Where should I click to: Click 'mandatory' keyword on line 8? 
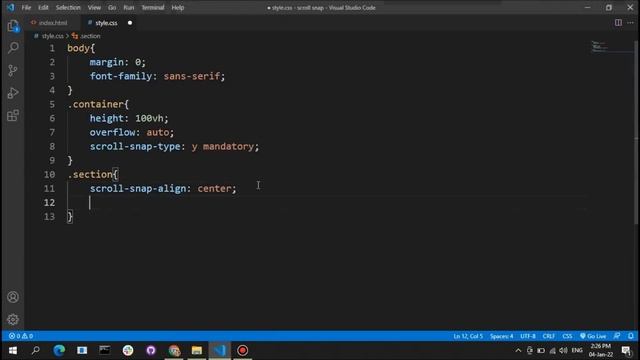click(x=228, y=146)
